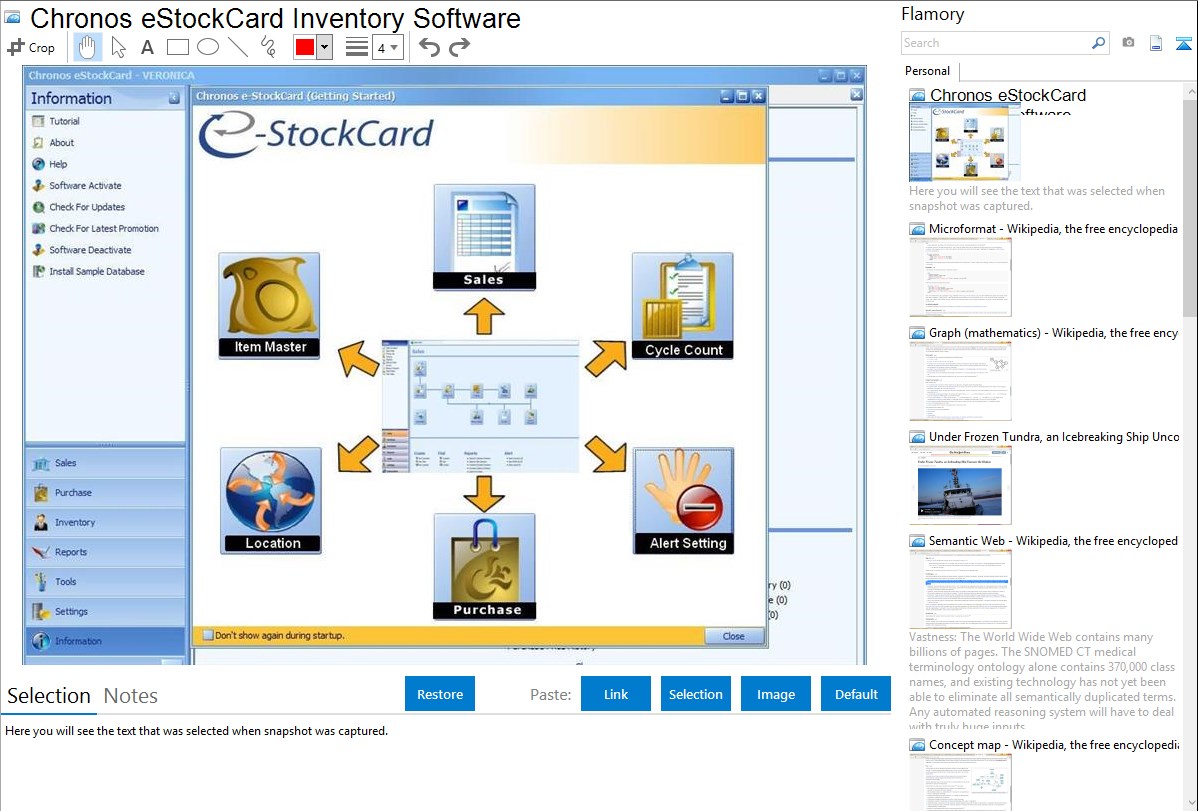Image resolution: width=1198 pixels, height=811 pixels.
Task: Open the Location tile
Action: click(271, 501)
